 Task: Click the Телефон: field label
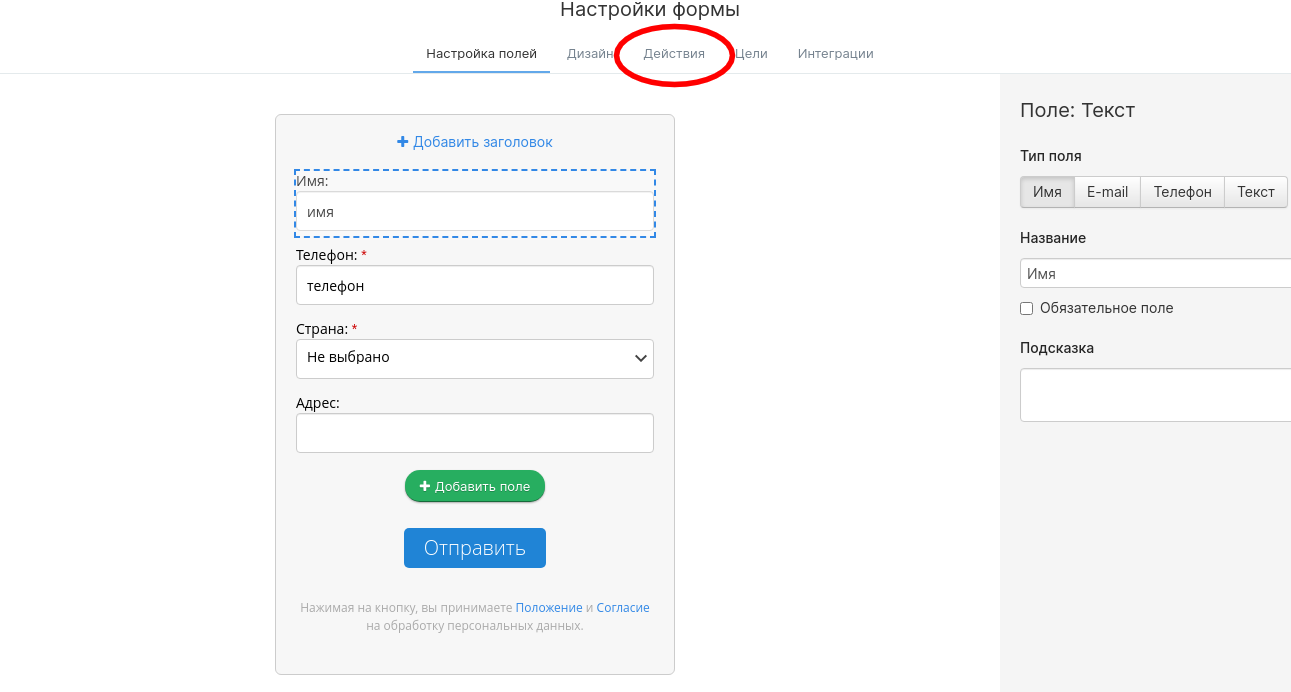pyautogui.click(x=327, y=255)
